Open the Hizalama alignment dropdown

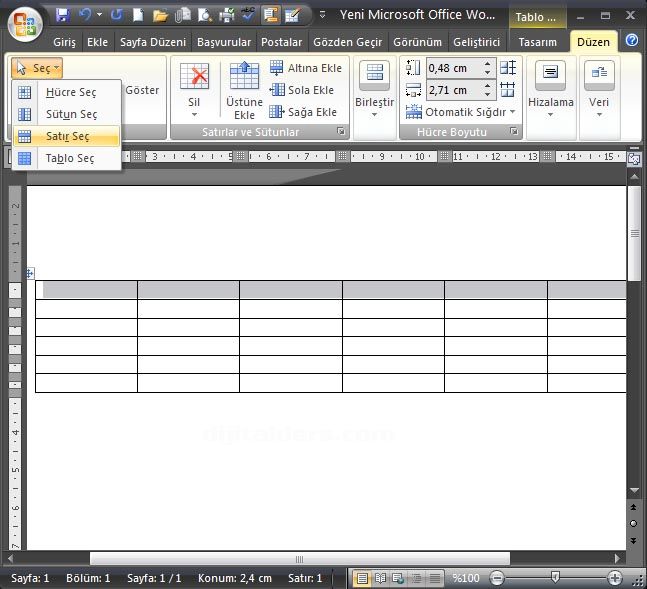click(550, 90)
